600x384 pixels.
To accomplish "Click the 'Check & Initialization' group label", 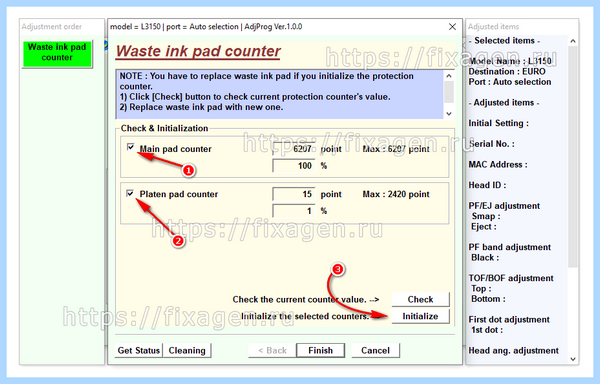I will pyautogui.click(x=165, y=128).
